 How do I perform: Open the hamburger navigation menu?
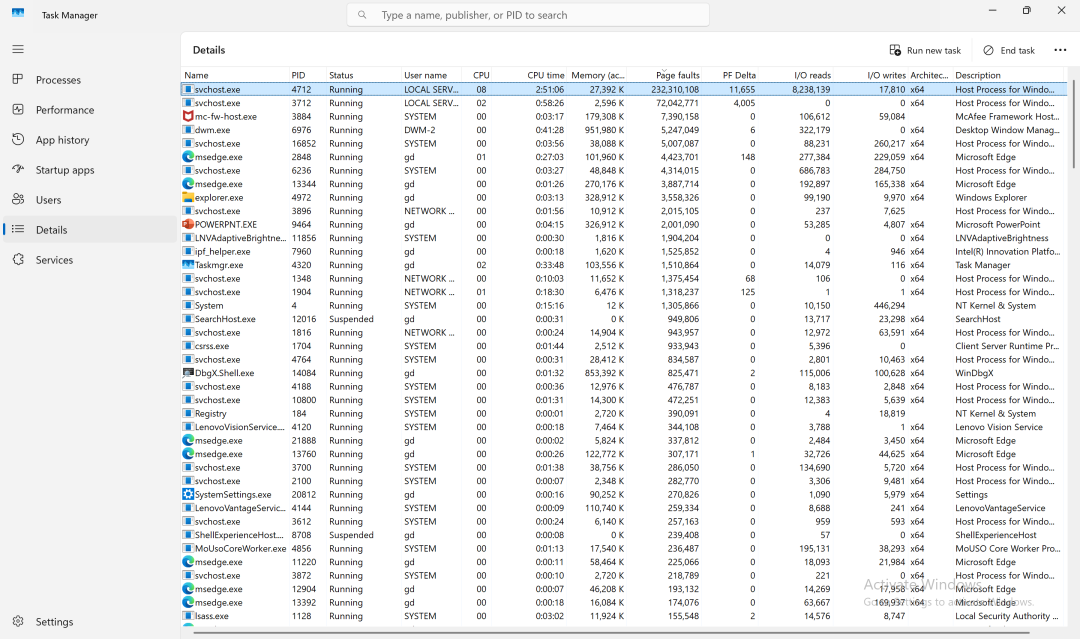[x=18, y=49]
